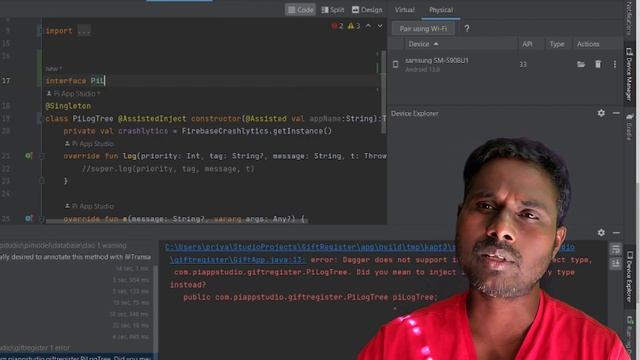The height and width of the screenshot is (360, 640).
Task: Click the editor horizontal scrollbar
Action: (x=176, y=221)
